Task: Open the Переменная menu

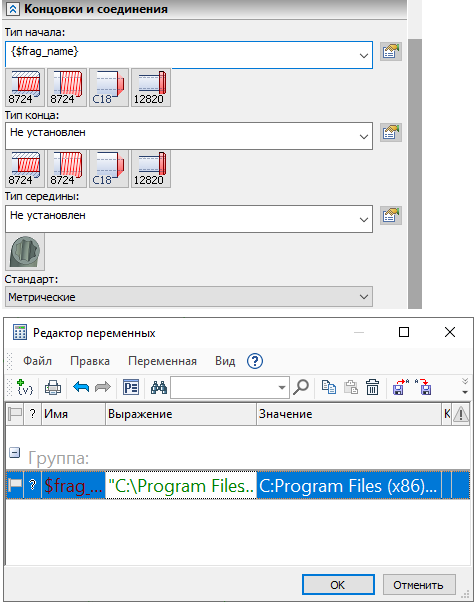Action: pyautogui.click(x=162, y=361)
